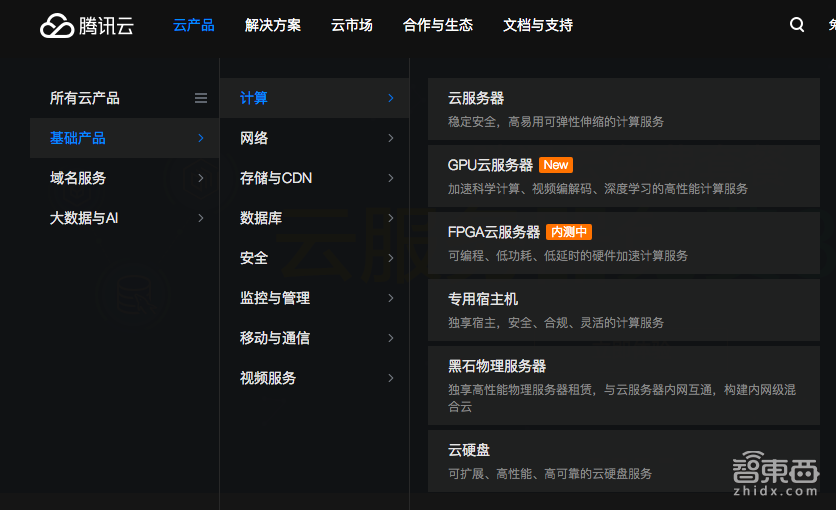836x510 pixels.
Task: Open 合作与生态 navigation item
Action: click(438, 25)
